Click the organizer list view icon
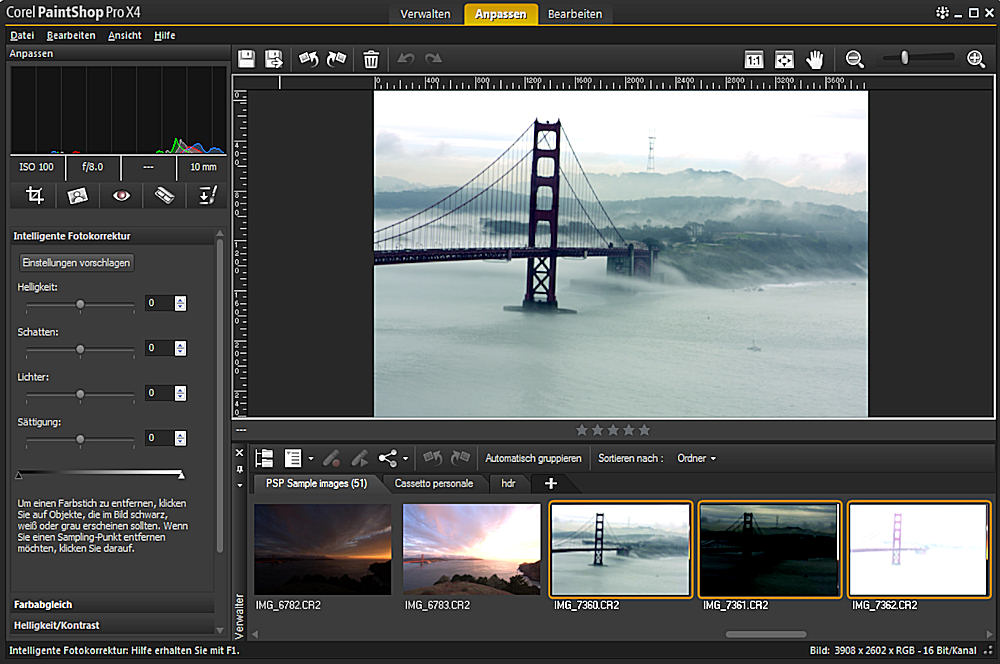1000x664 pixels. click(293, 458)
